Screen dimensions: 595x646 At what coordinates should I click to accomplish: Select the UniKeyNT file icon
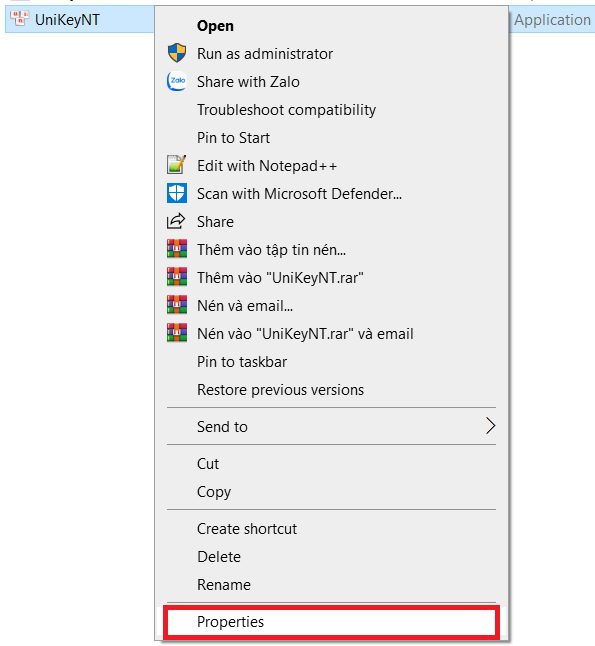[x=19, y=19]
